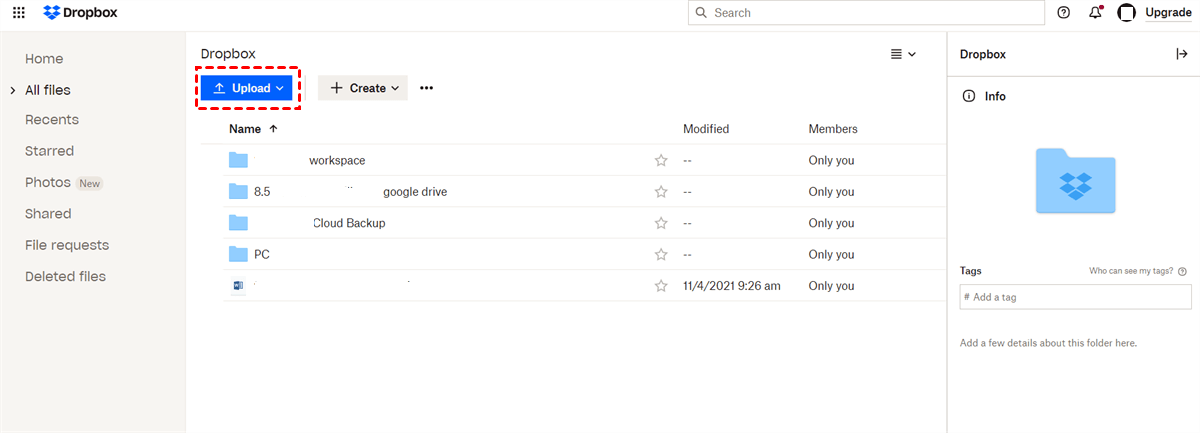Change the list view layout dropdown
This screenshot has width=1200, height=433.
(x=903, y=54)
